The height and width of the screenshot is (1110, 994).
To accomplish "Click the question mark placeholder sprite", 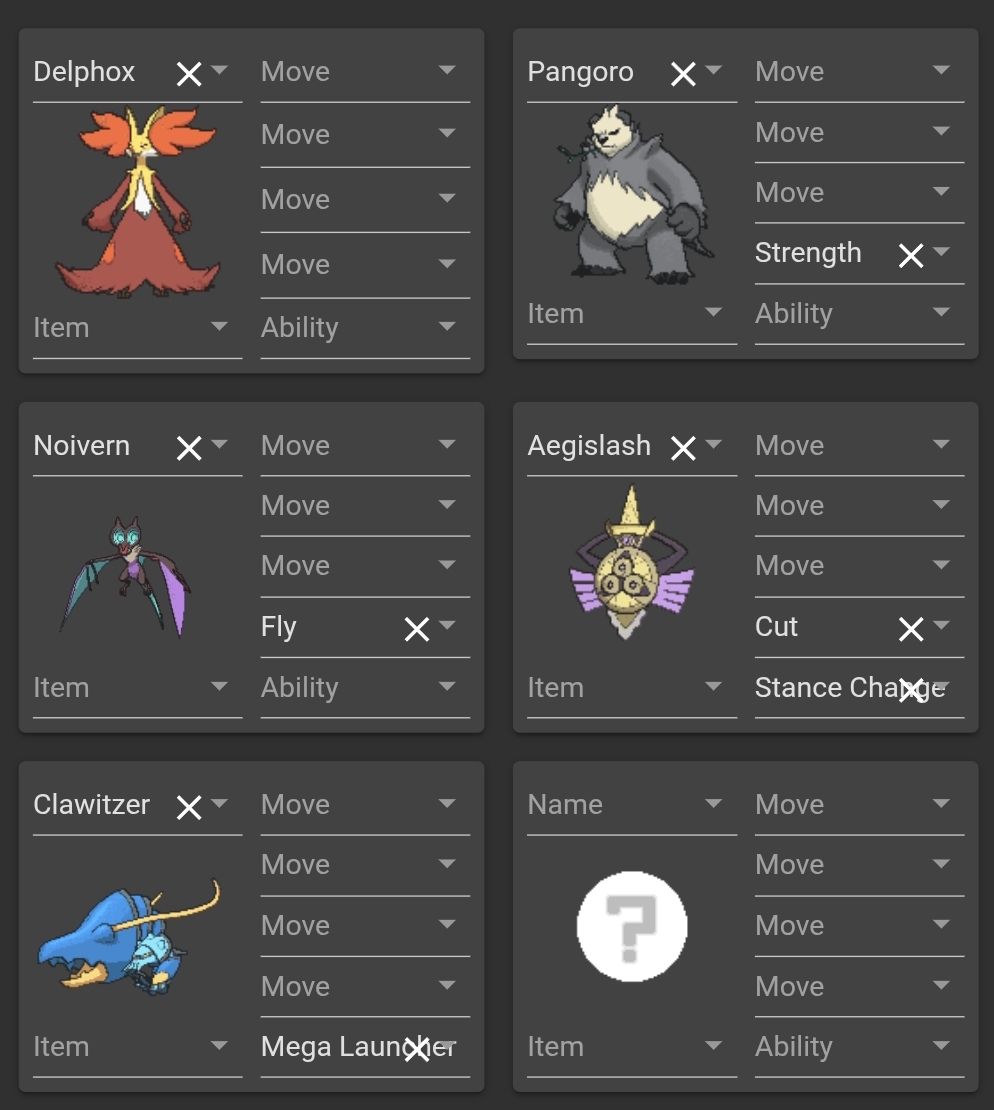I will click(632, 926).
